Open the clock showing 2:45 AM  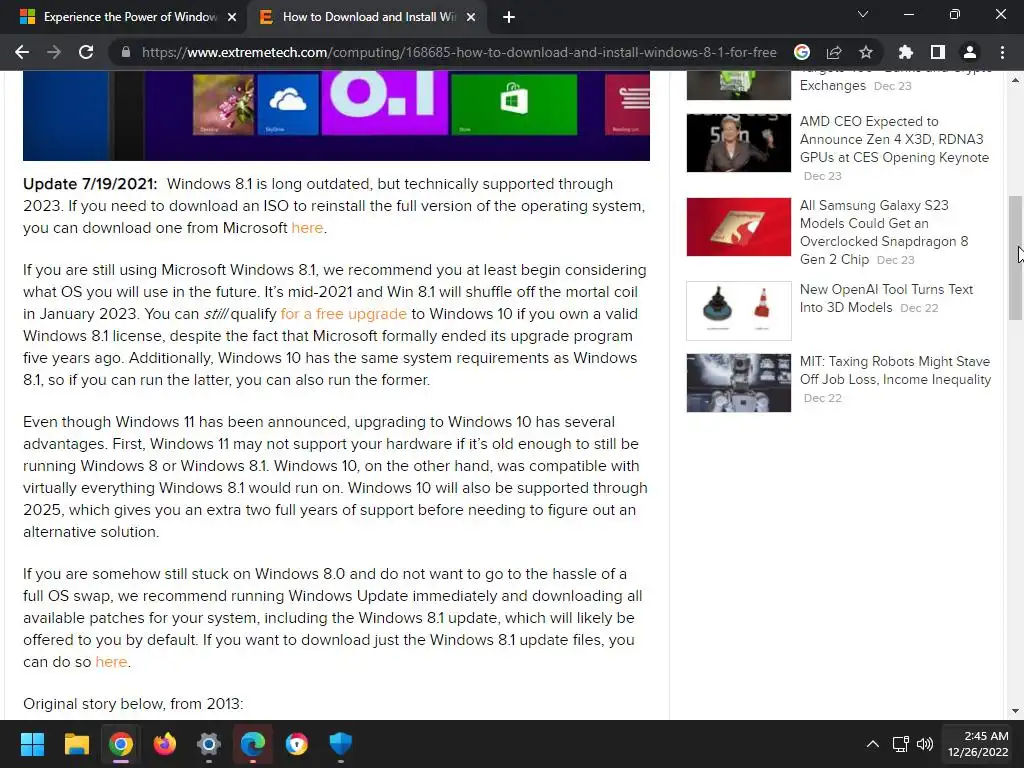pos(978,744)
